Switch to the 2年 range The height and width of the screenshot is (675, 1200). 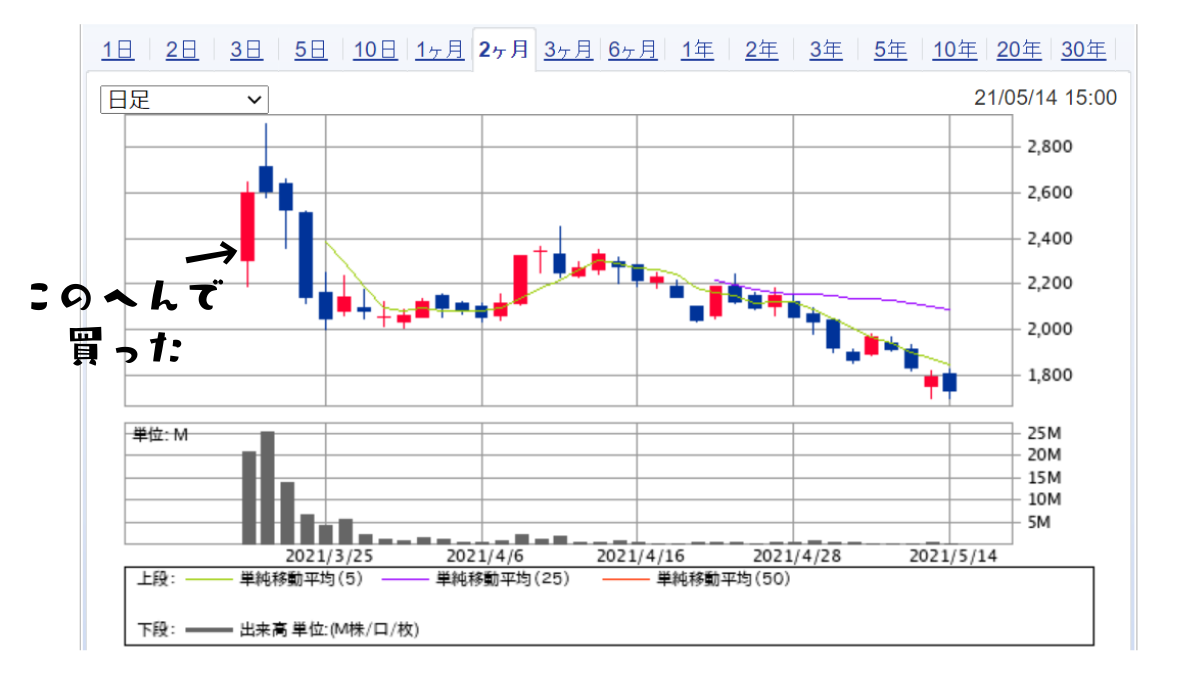[x=761, y=49]
